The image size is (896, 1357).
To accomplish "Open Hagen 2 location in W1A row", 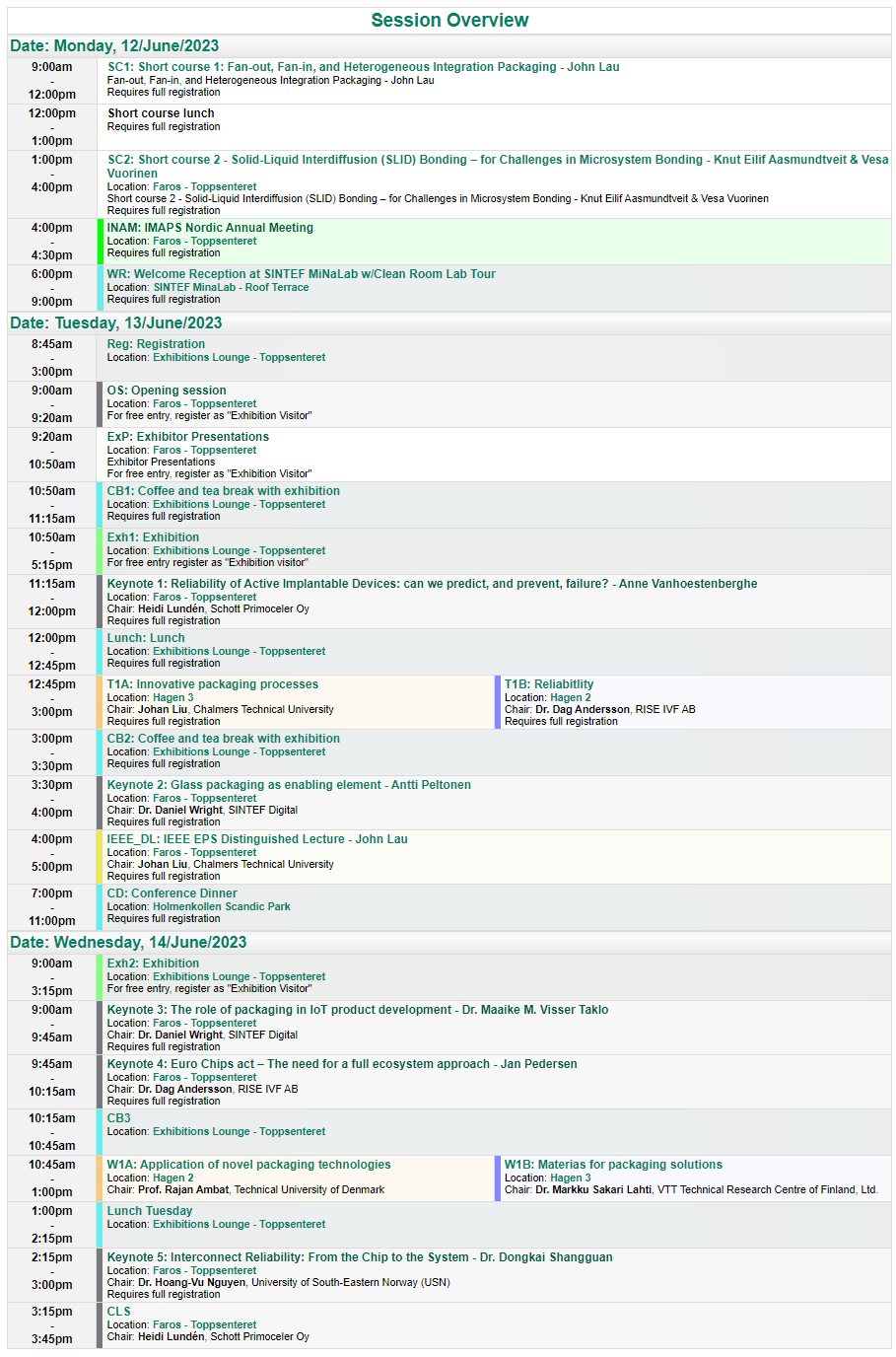I will 173,1178.
